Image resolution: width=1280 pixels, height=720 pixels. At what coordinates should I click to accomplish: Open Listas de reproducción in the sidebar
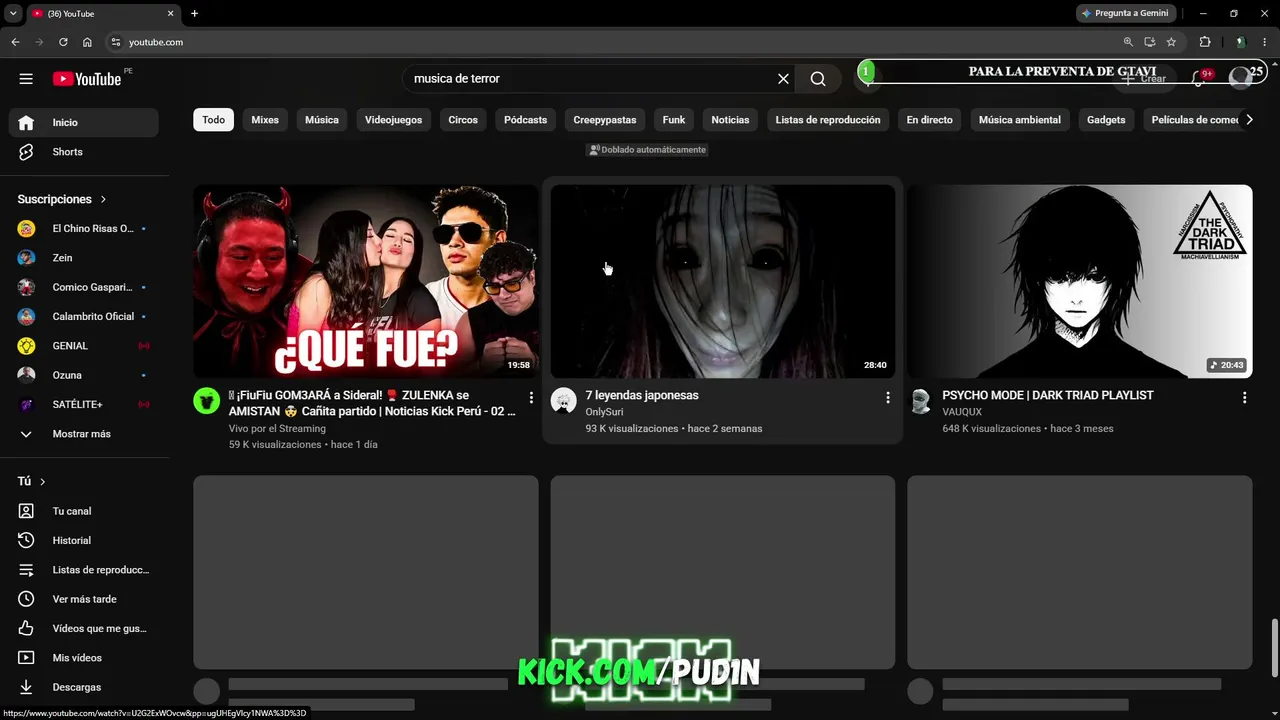[x=84, y=570]
